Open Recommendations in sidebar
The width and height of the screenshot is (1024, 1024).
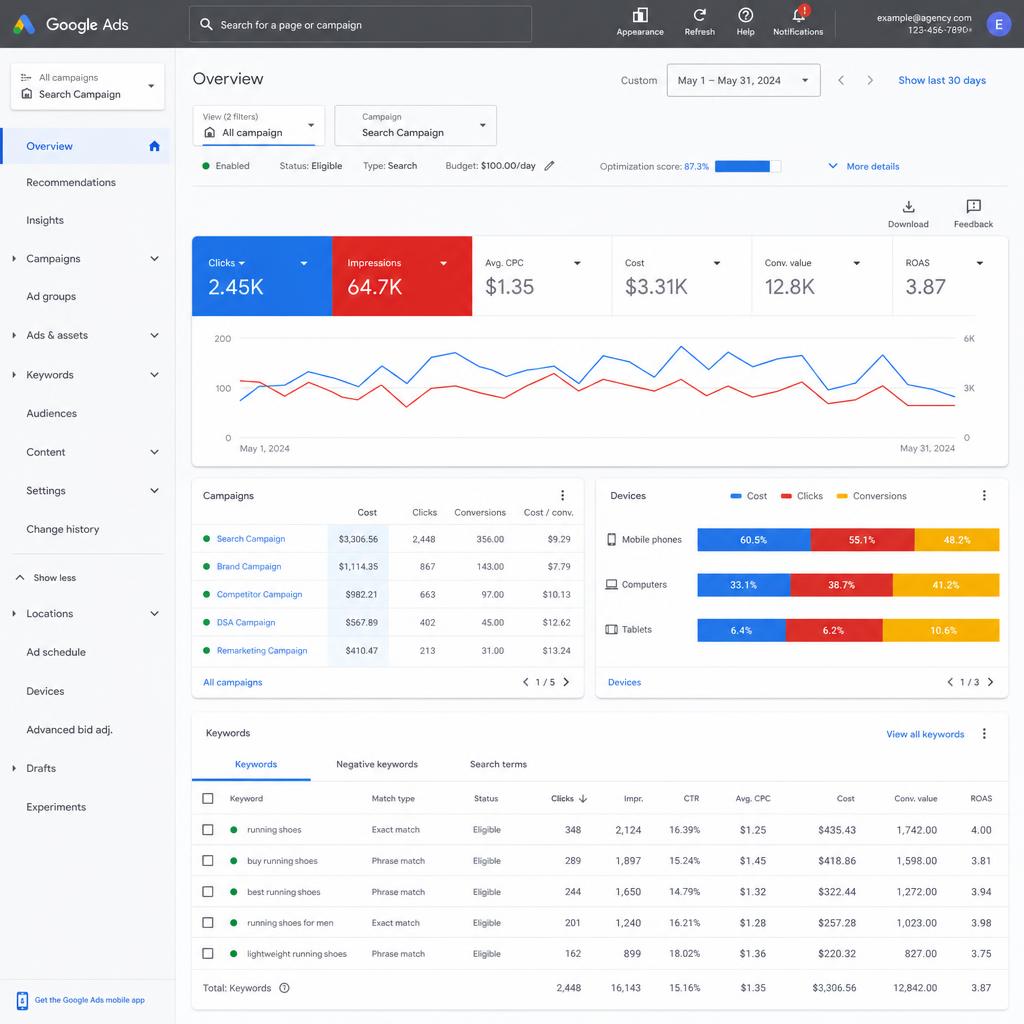coord(71,182)
